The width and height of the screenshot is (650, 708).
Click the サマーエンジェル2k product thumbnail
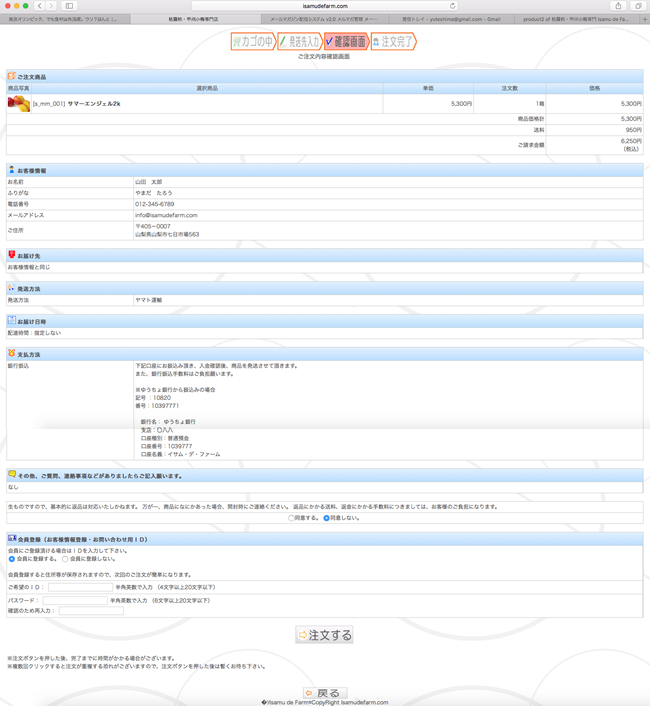click(18, 103)
